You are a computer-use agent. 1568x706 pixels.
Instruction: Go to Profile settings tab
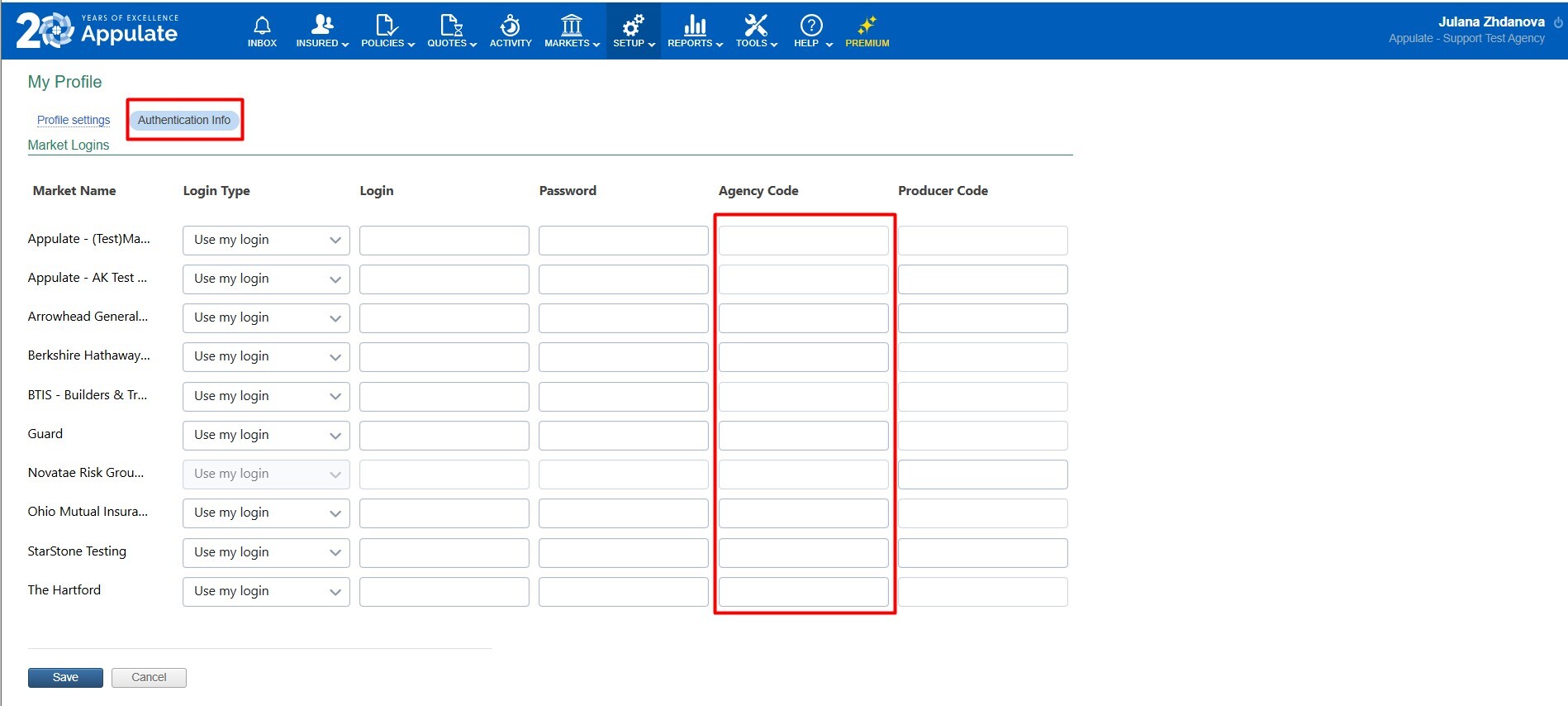click(x=74, y=120)
